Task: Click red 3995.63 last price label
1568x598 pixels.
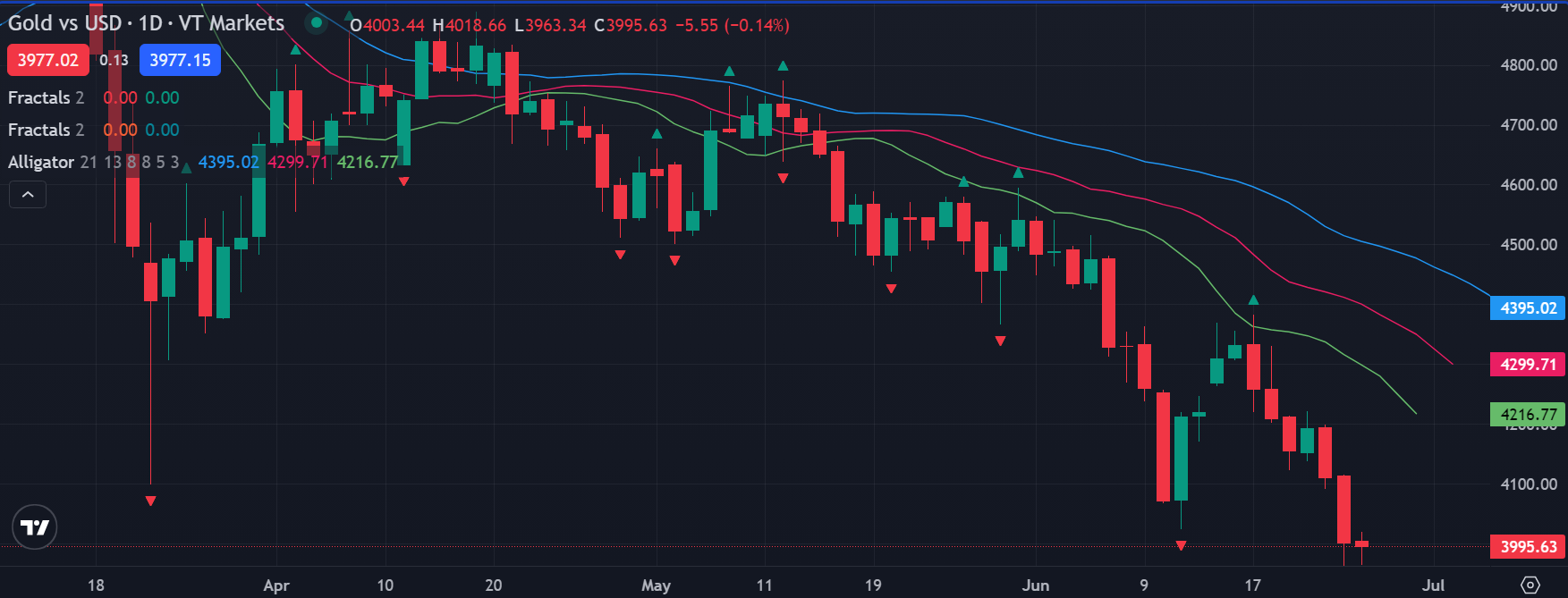Action: 1528,547
